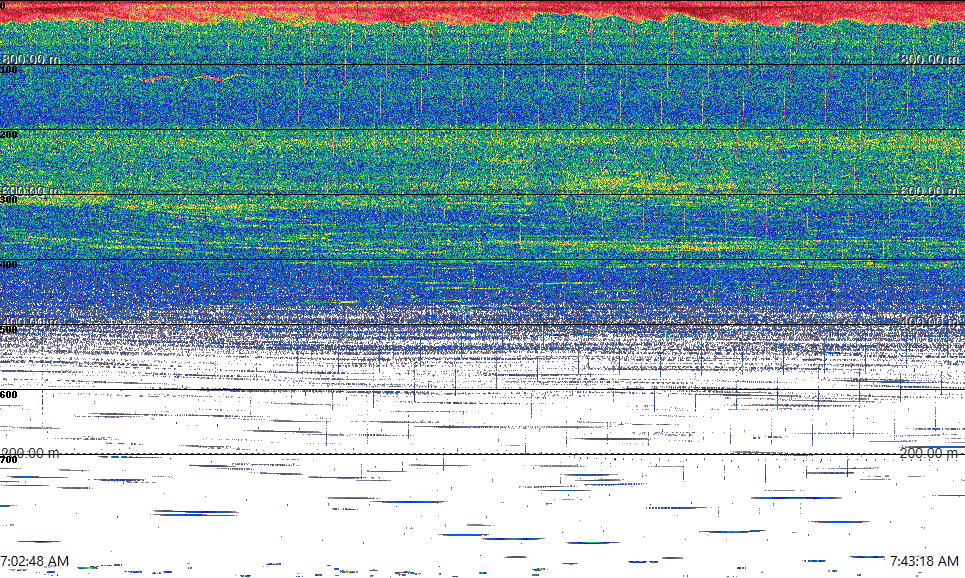Select the 500 depth scale label
Screen dimensions: 965x578
click(x=9, y=330)
